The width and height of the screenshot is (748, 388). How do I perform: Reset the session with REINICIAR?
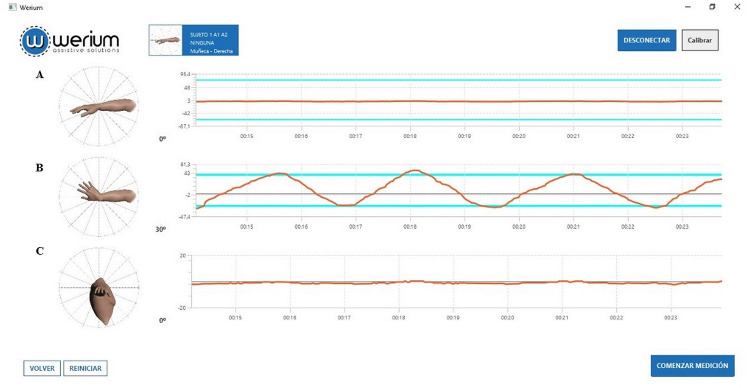85,368
